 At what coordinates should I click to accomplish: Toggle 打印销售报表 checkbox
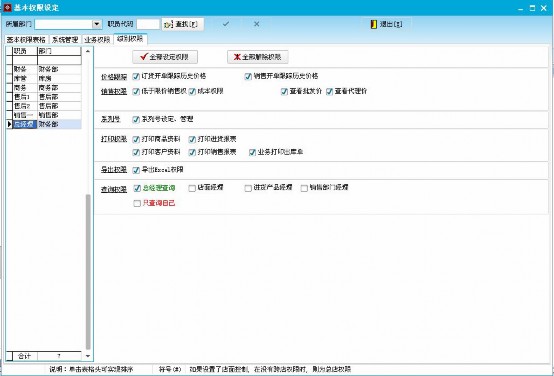click(192, 152)
